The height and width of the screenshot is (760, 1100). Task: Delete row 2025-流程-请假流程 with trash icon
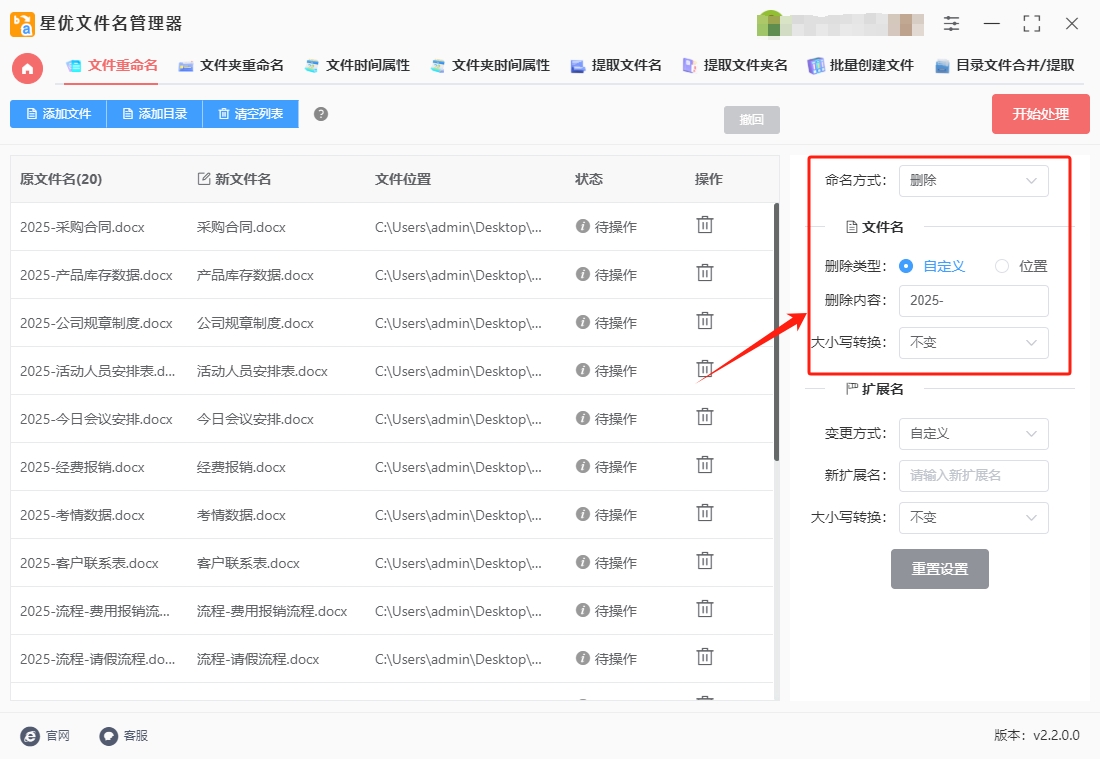704,658
